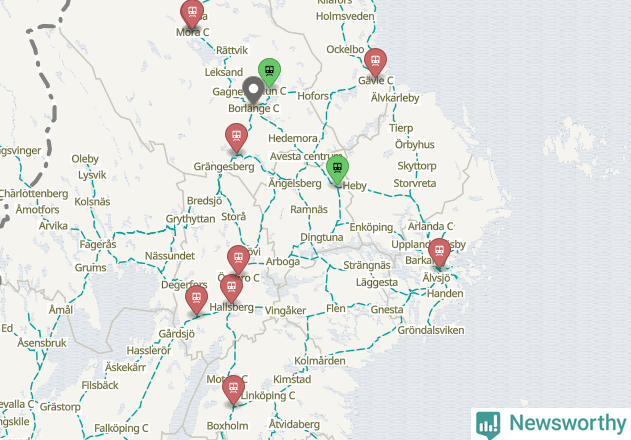Click the Grythyttan station label
Viewport: 631px width, 440px height.
click(x=190, y=219)
